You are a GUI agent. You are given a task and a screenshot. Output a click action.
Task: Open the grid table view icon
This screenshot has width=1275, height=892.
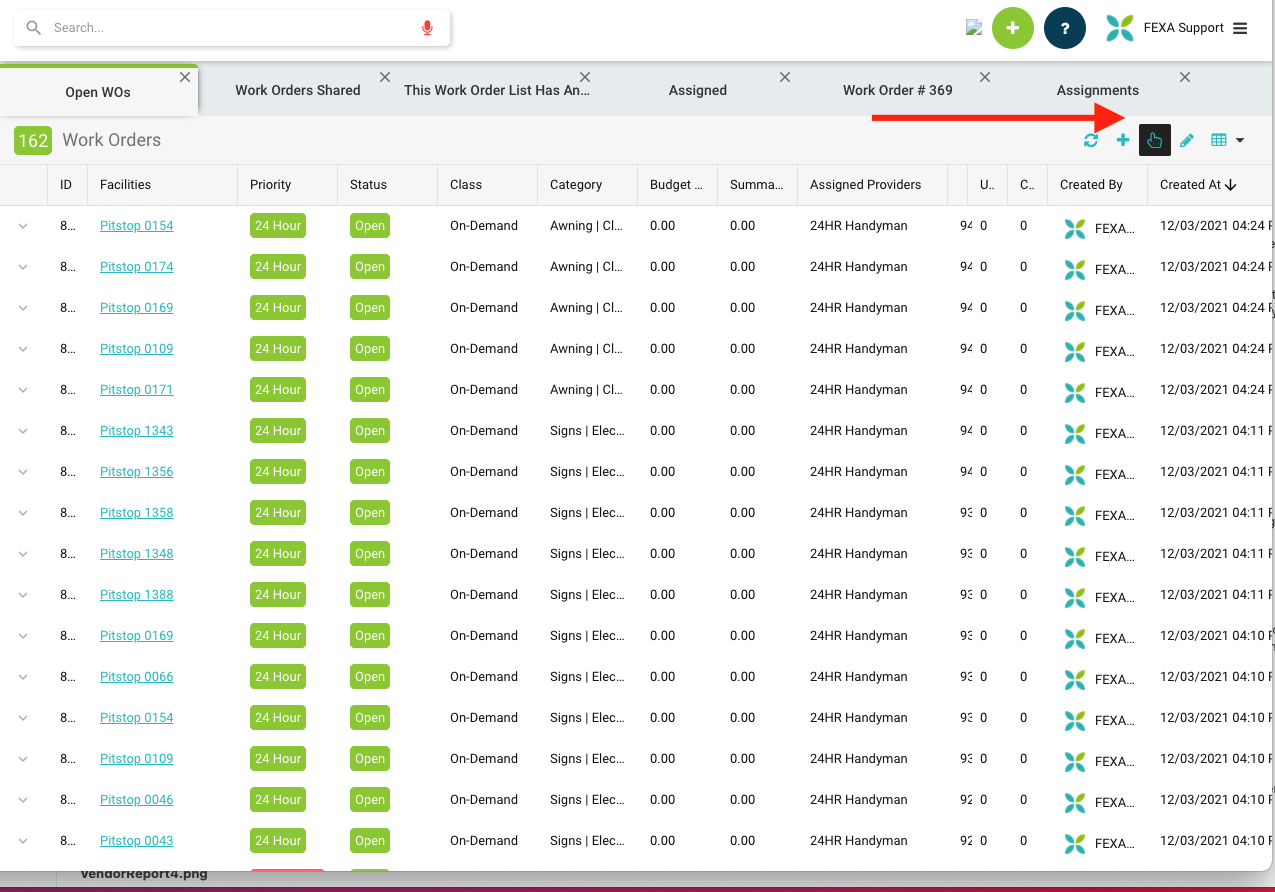point(1218,140)
